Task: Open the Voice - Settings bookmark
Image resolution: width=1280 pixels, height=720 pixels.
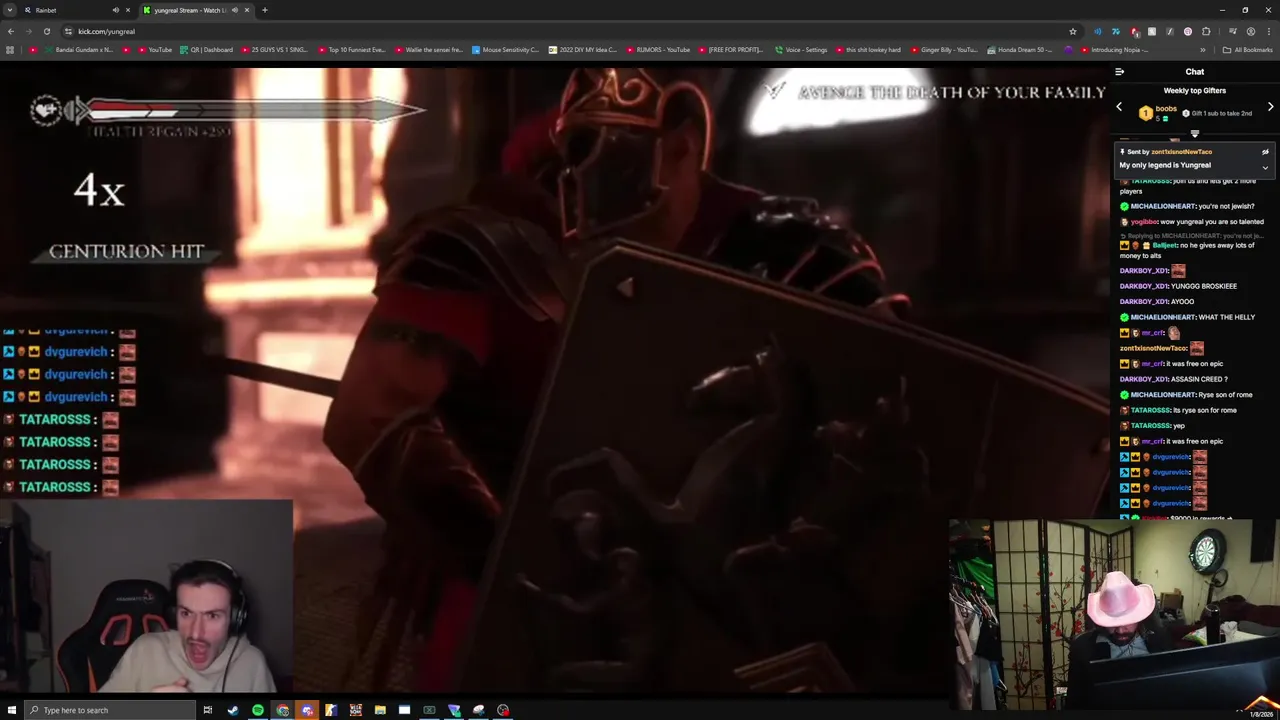Action: [800, 50]
